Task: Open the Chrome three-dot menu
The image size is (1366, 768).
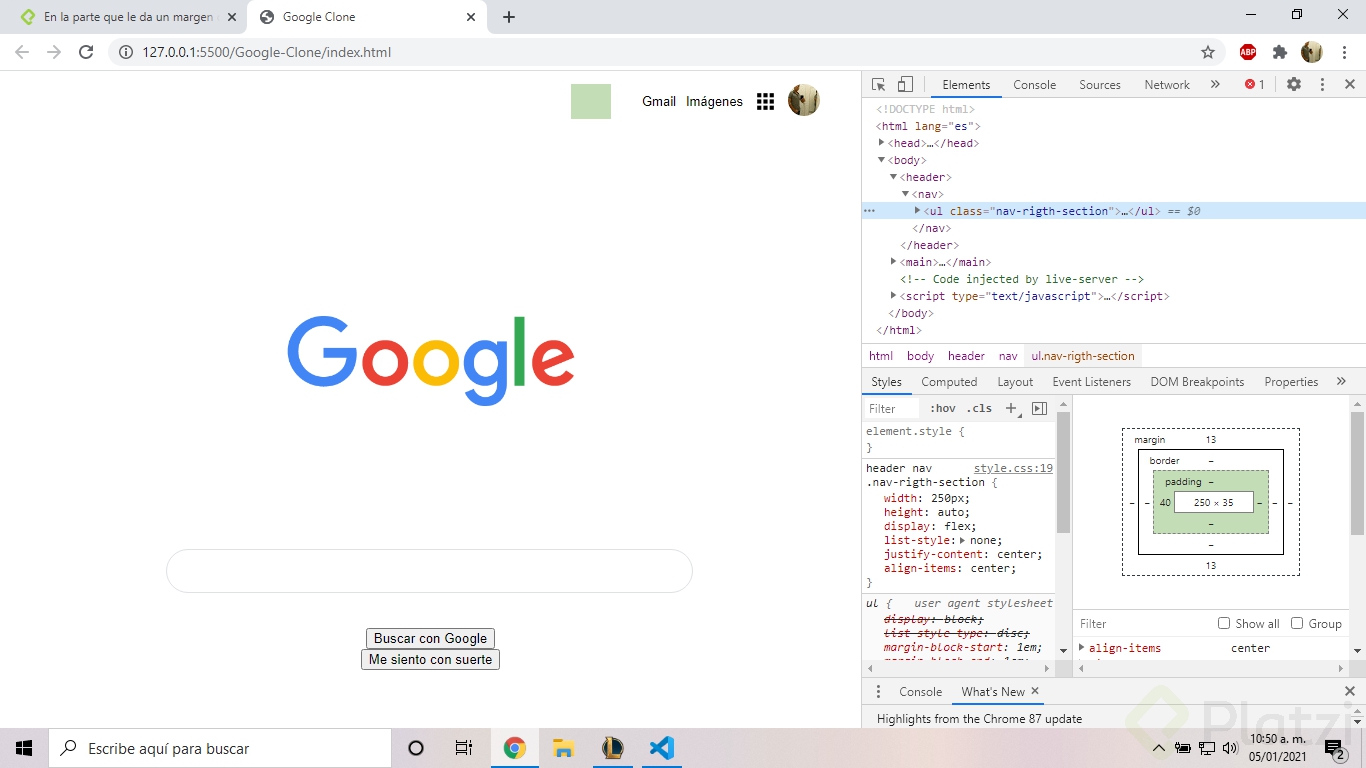Action: tap(1343, 52)
